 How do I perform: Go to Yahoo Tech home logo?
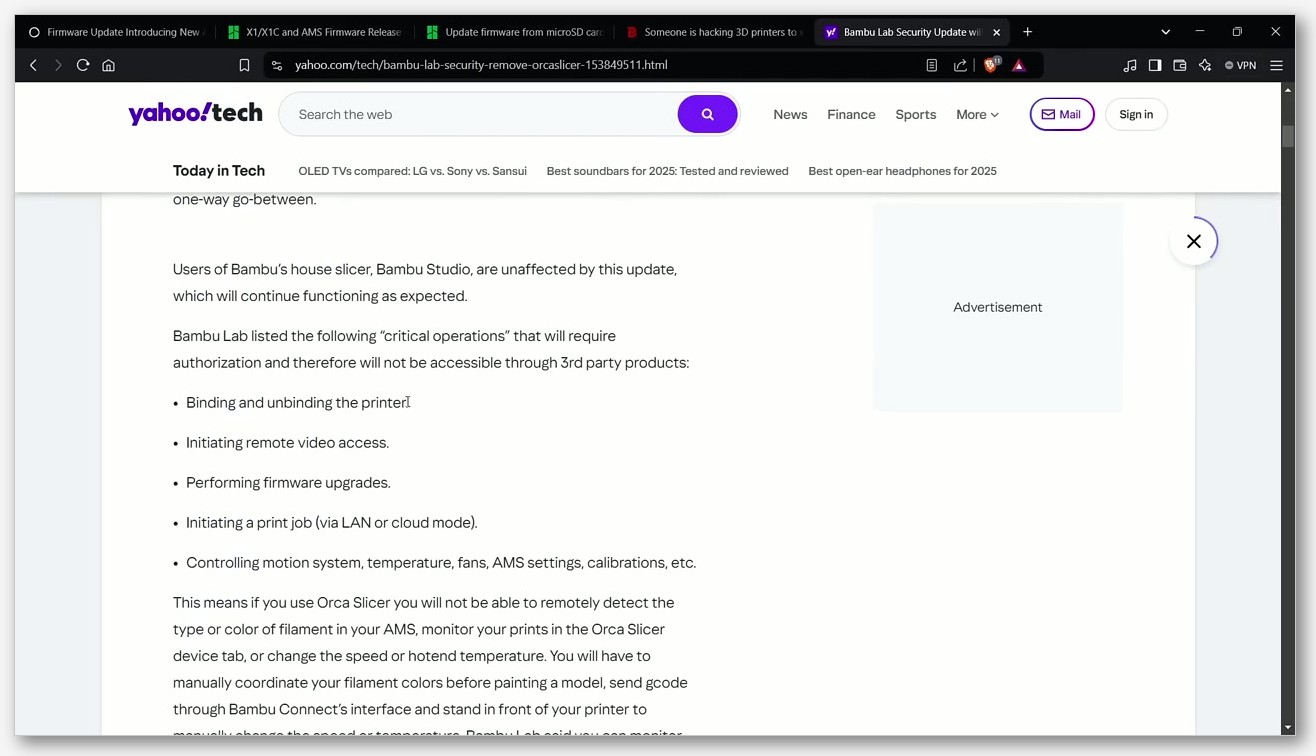pos(195,114)
